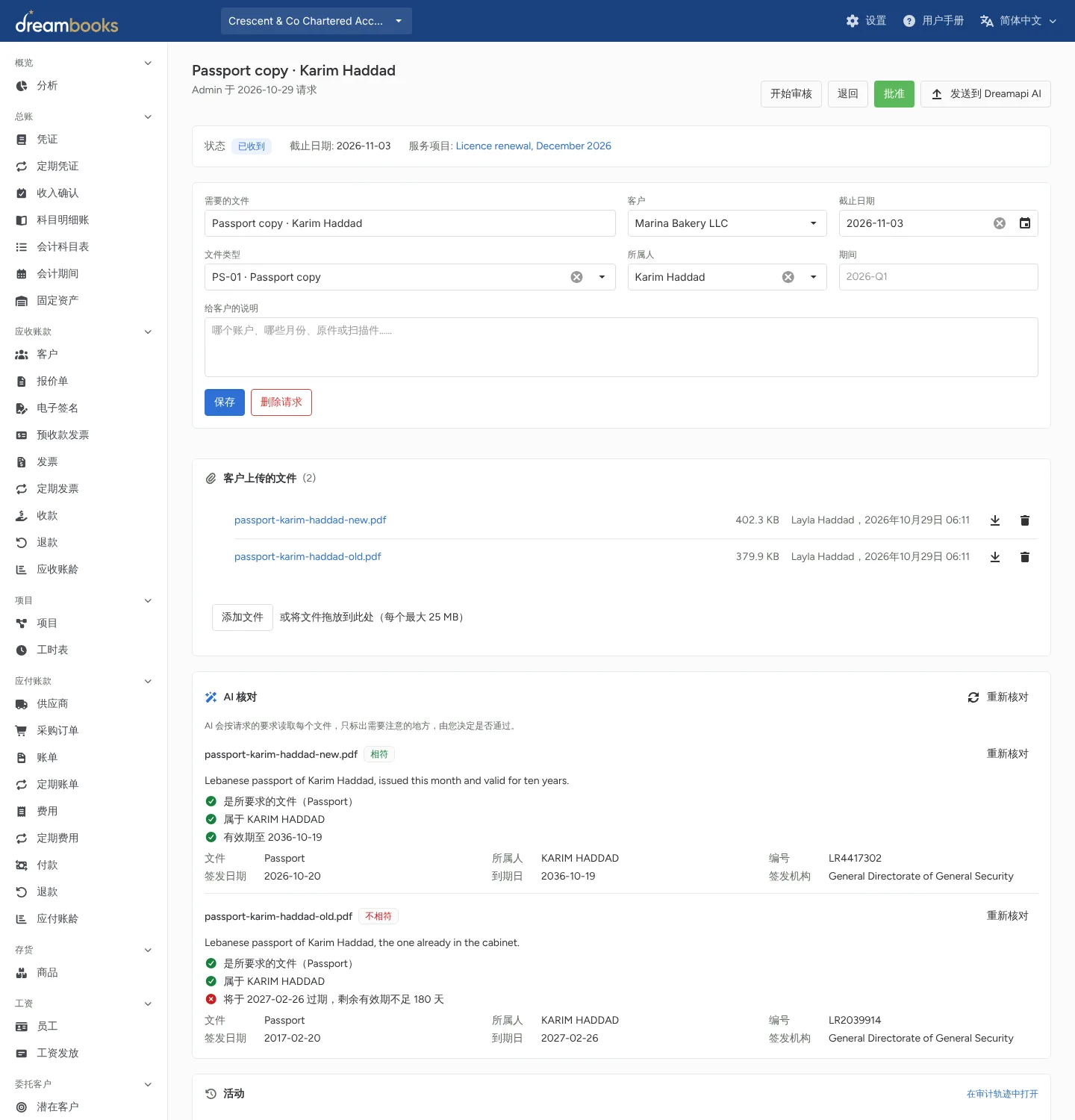Click the dreambooks logo
Image resolution: width=1075 pixels, height=1120 pixels.
coord(67,22)
